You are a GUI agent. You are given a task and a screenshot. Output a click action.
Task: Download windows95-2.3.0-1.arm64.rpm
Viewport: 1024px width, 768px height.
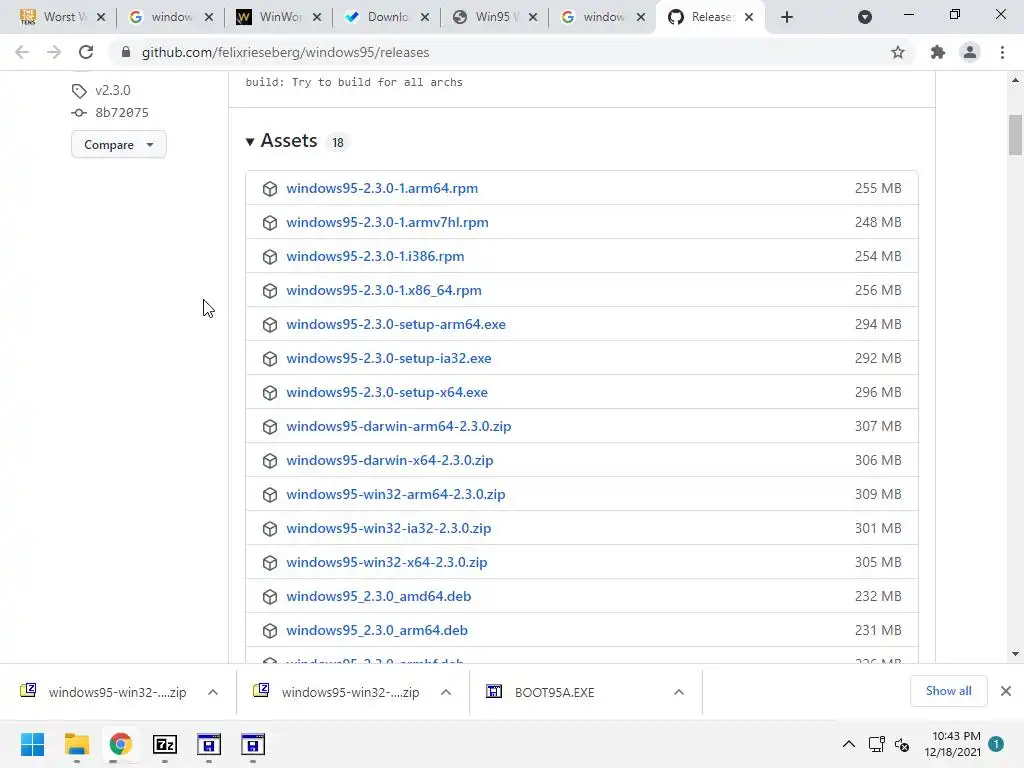pos(382,188)
